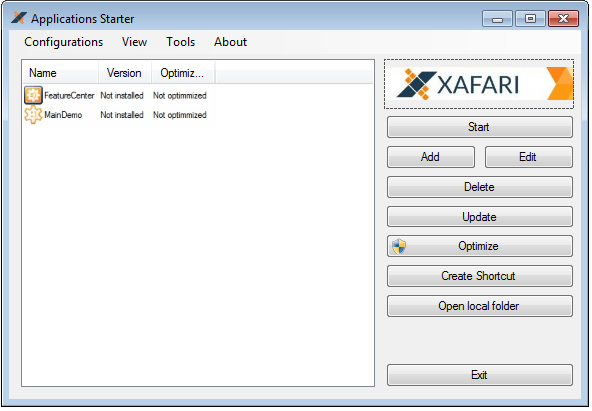This screenshot has width=592, height=411.
Task: Click the shield icon on Optimize
Action: [399, 246]
